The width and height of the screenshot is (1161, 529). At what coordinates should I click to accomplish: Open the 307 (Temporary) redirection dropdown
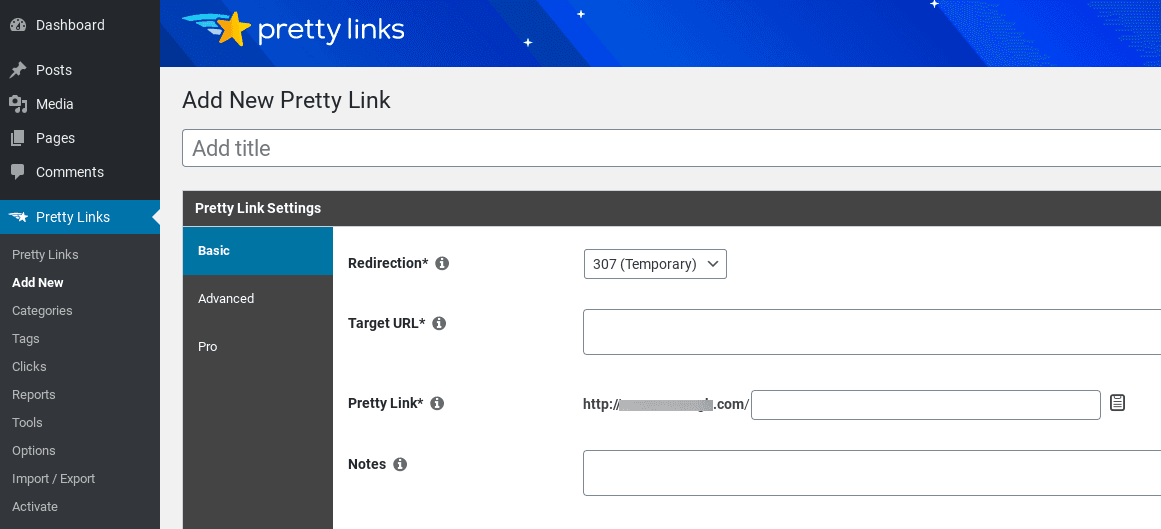tap(655, 264)
